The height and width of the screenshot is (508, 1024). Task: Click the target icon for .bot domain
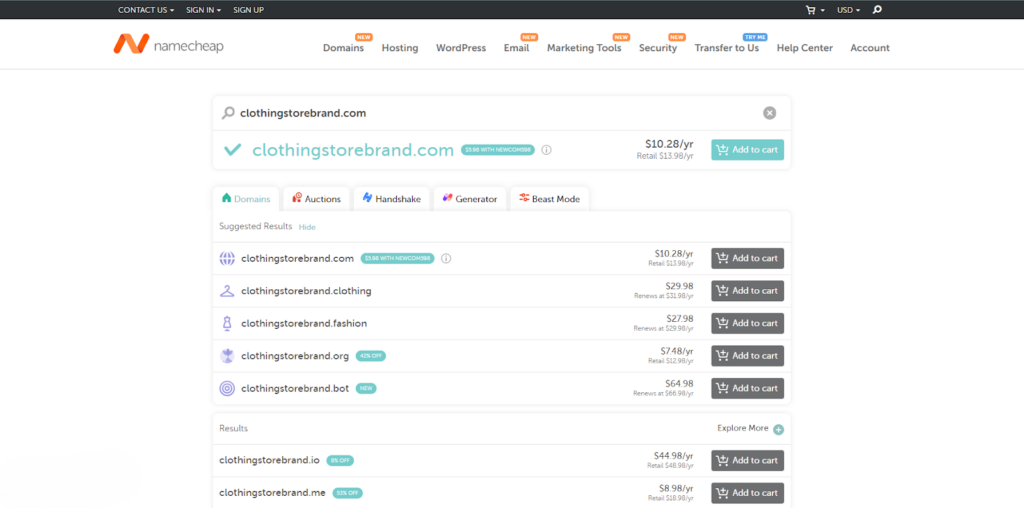tap(227, 389)
